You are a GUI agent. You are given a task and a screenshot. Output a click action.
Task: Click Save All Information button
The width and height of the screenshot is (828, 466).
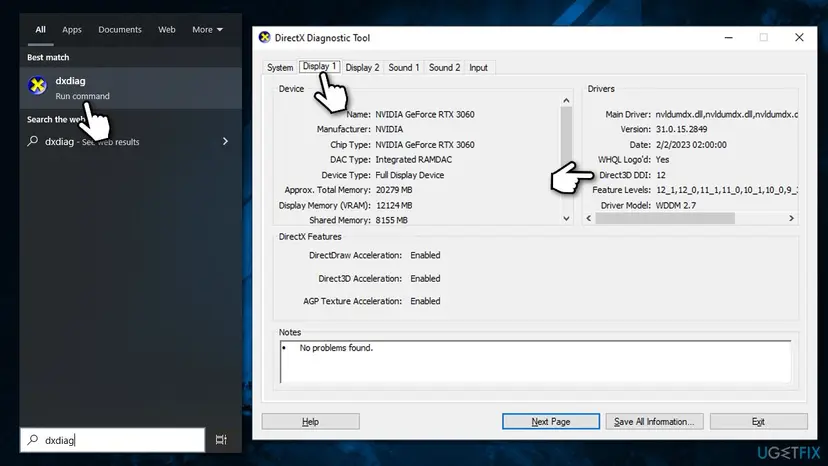click(x=654, y=422)
